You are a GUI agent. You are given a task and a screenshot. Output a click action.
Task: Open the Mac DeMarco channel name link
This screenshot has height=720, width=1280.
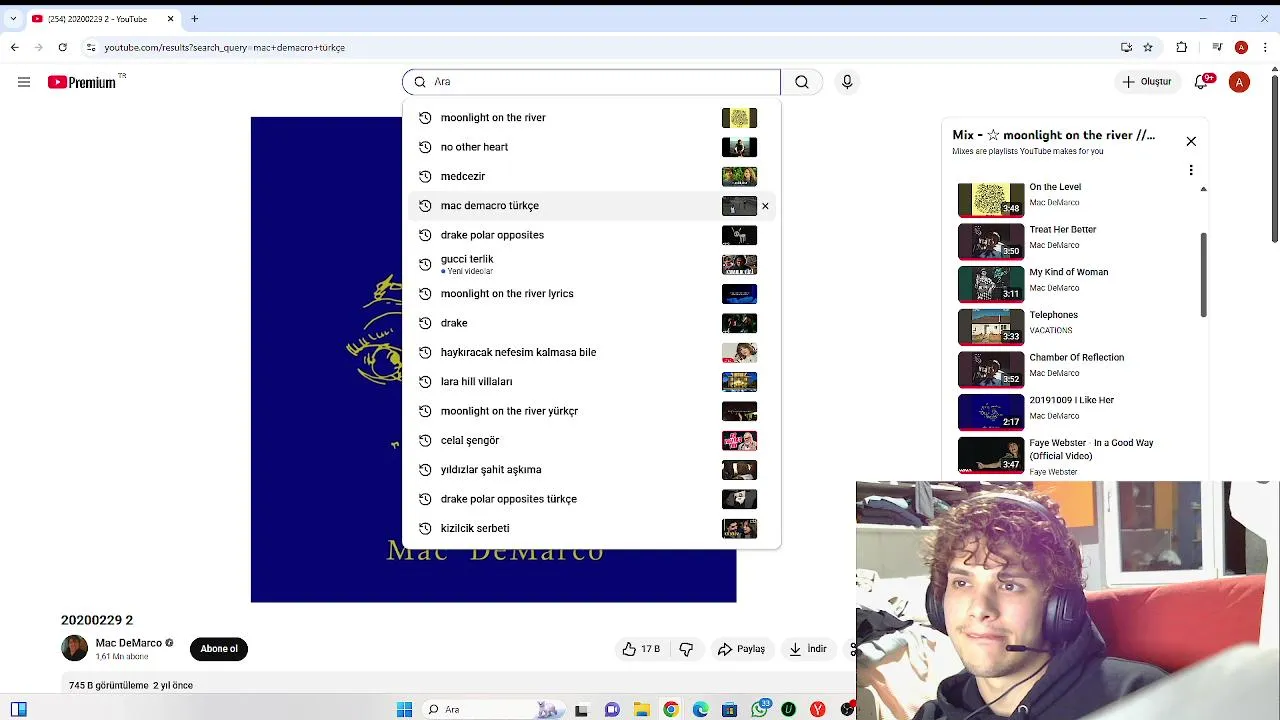click(x=128, y=643)
